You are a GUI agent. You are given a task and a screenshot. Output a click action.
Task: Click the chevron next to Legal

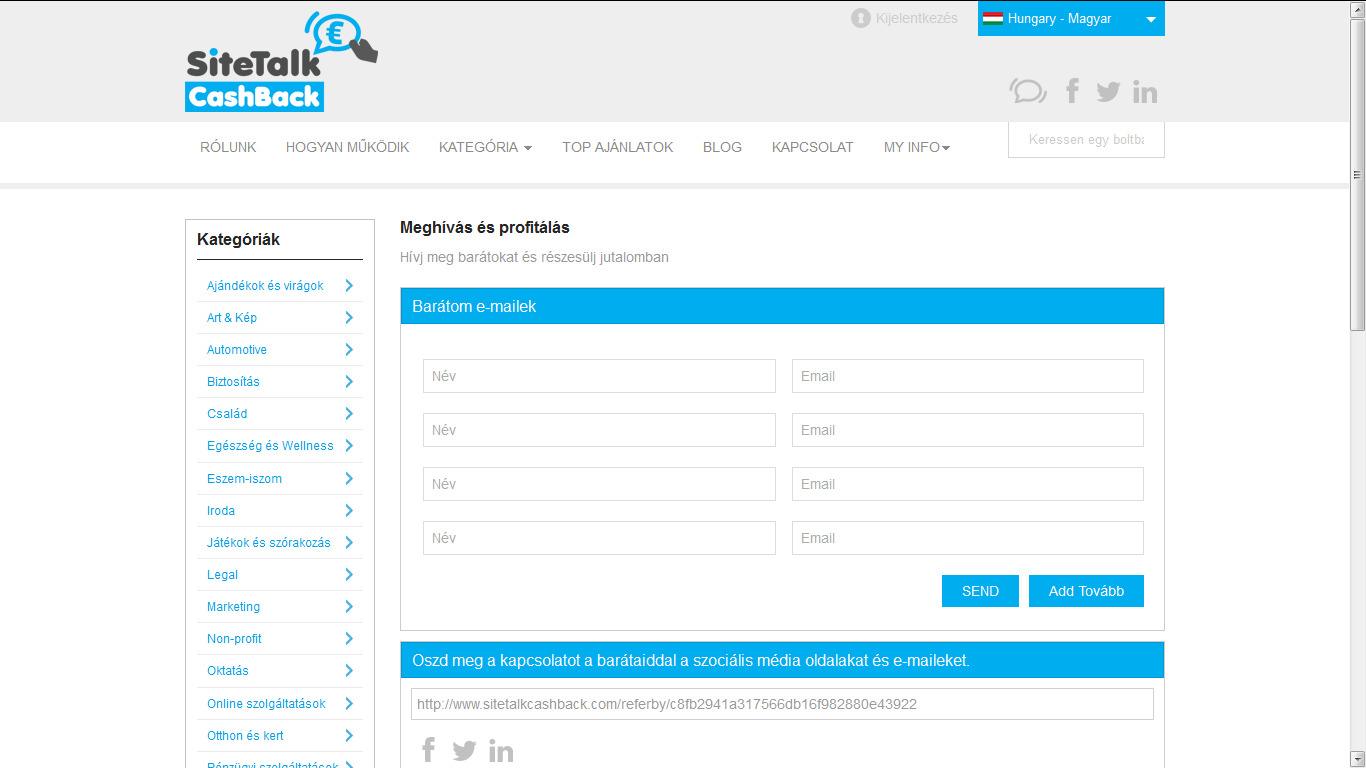[349, 575]
